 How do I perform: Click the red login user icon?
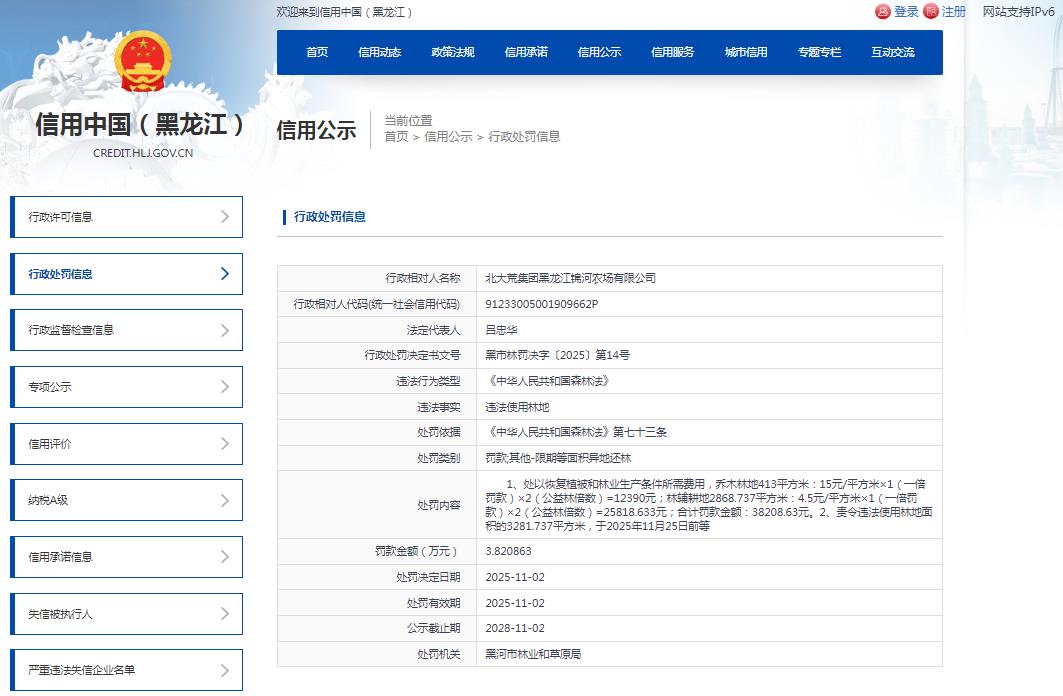click(882, 12)
